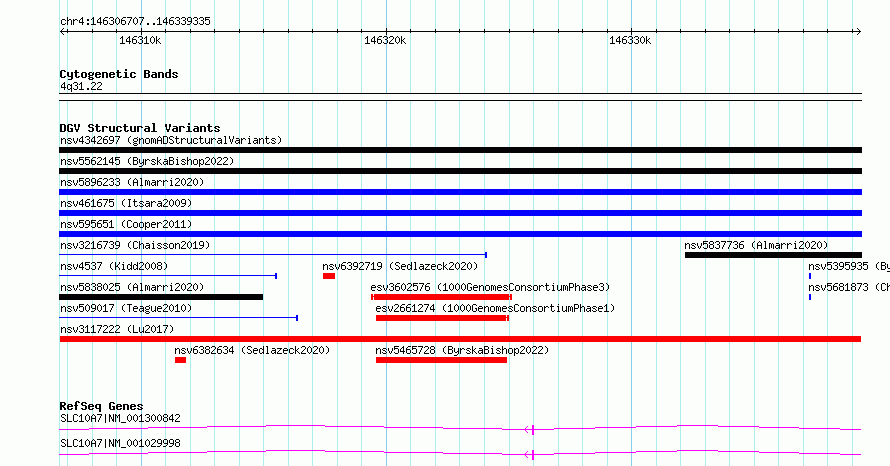This screenshot has width=890, height=466.
Task: Click the right arrow end of the ruler
Action: [x=858, y=32]
